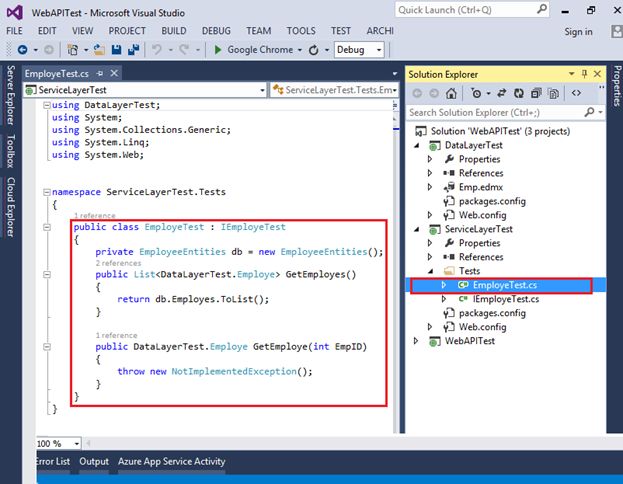This screenshot has width=623, height=484.
Task: Click the Sign in link
Action: 578,32
